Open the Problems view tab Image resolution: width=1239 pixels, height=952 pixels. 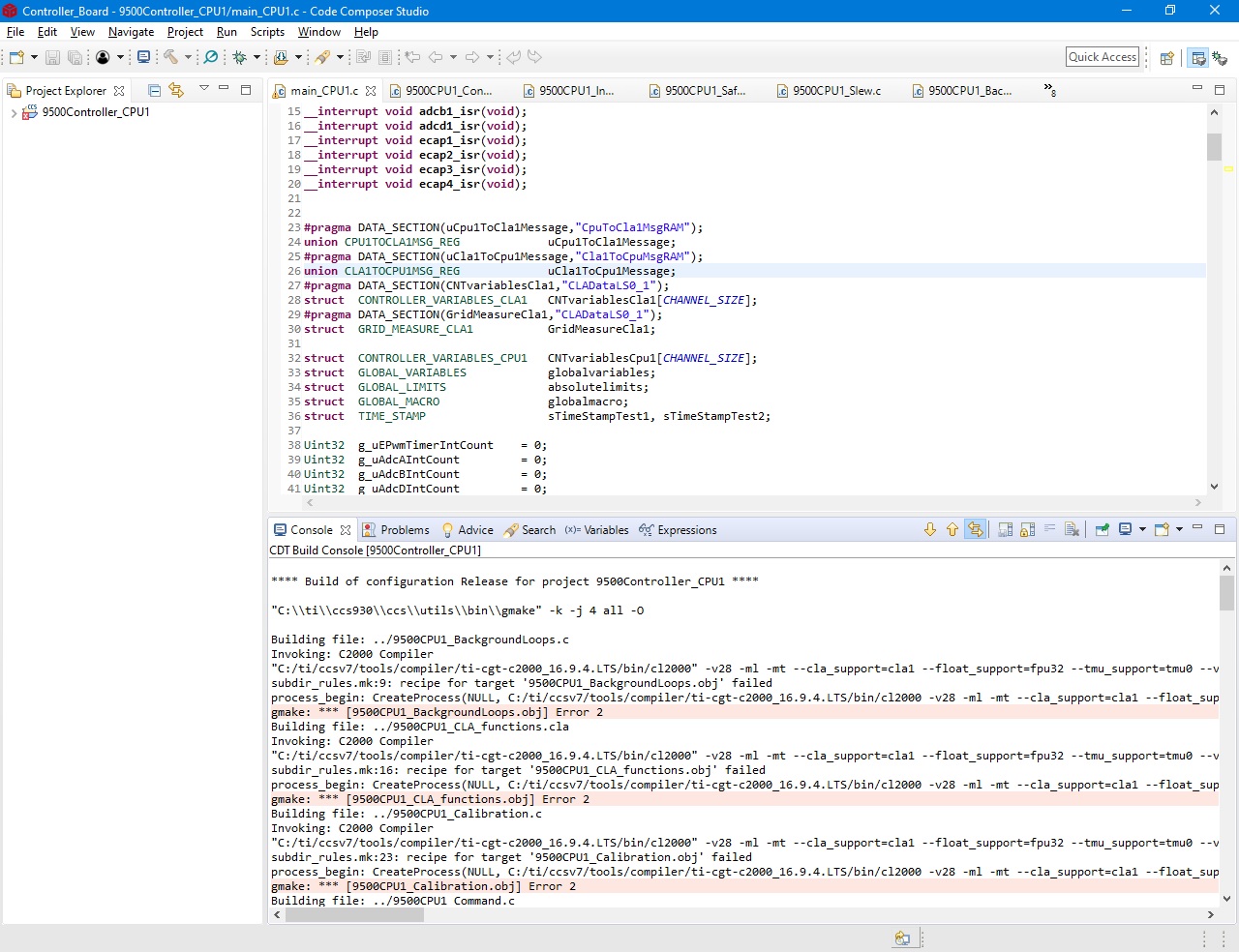coord(395,530)
